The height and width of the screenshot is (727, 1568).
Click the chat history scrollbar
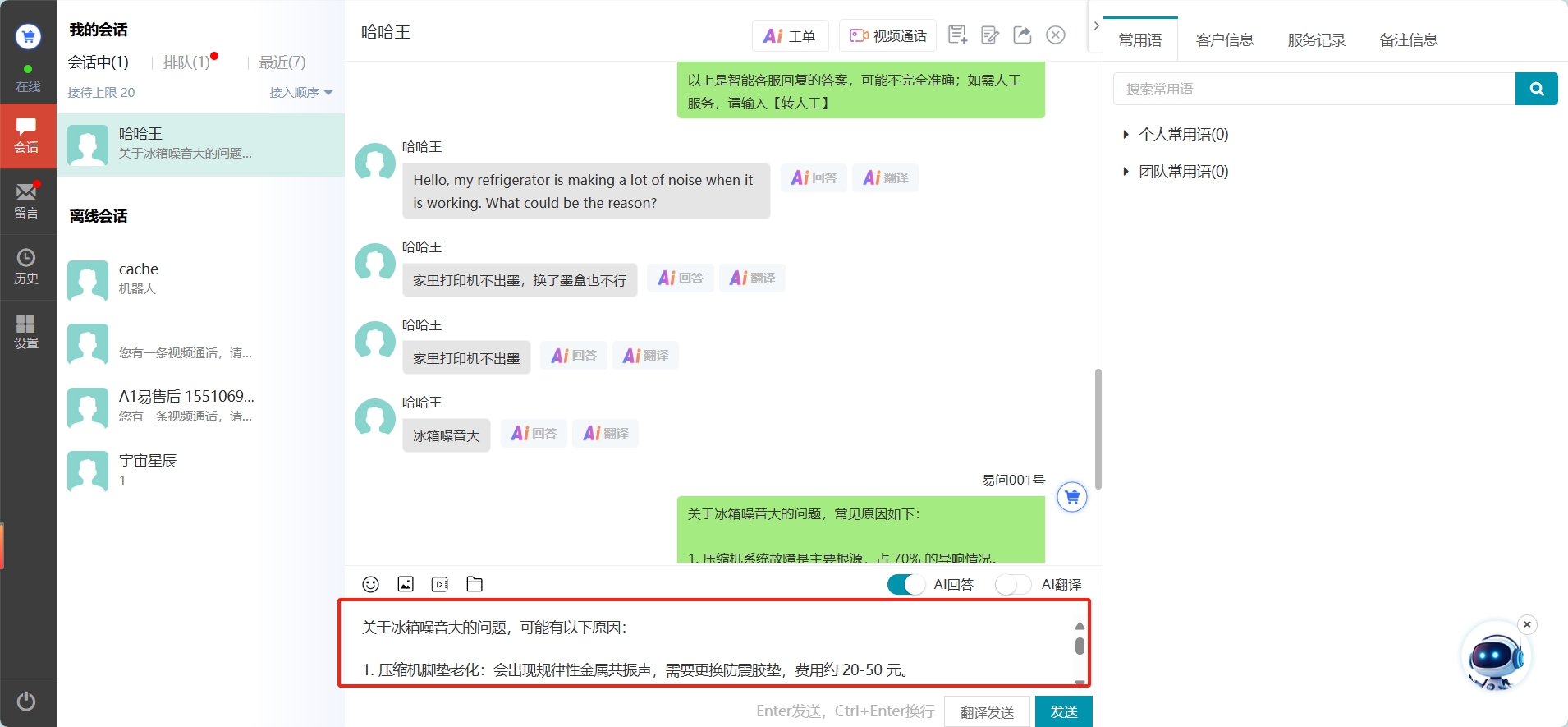click(1098, 427)
